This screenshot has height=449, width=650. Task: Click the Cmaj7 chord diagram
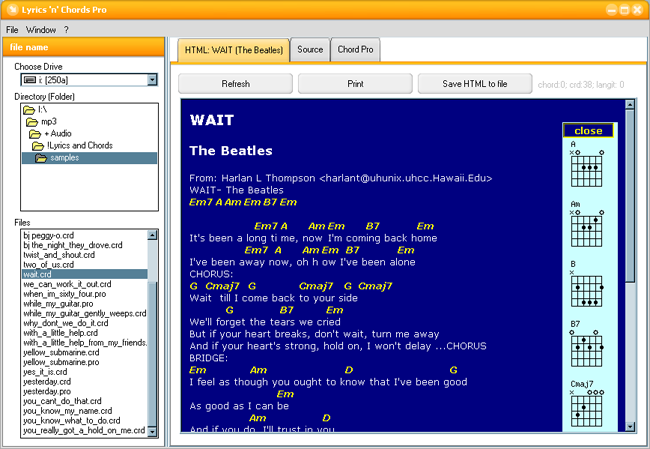pyautogui.click(x=587, y=404)
